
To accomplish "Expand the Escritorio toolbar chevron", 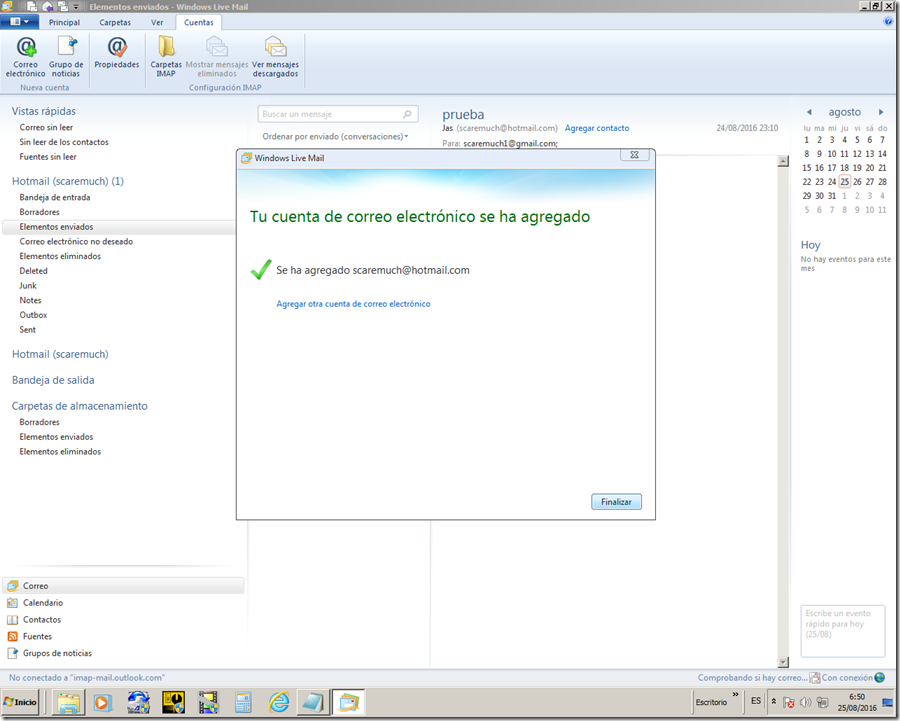I will [x=735, y=695].
